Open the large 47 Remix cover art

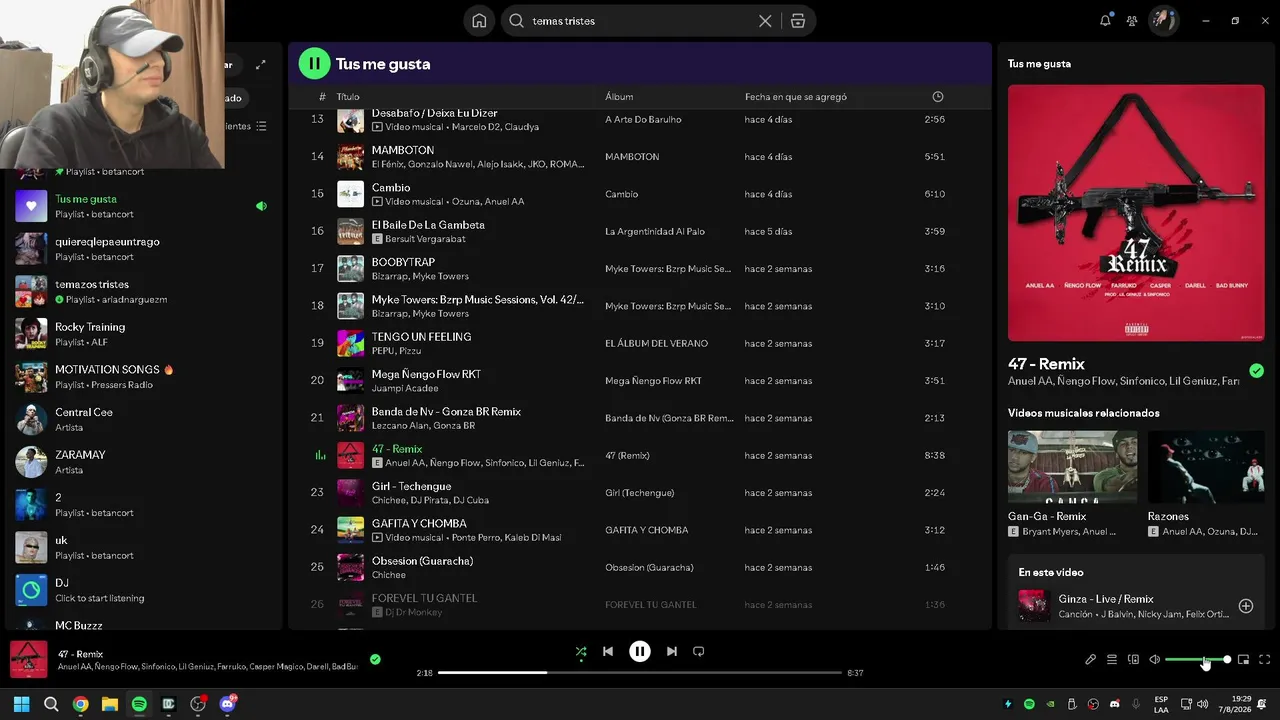pyautogui.click(x=1136, y=213)
